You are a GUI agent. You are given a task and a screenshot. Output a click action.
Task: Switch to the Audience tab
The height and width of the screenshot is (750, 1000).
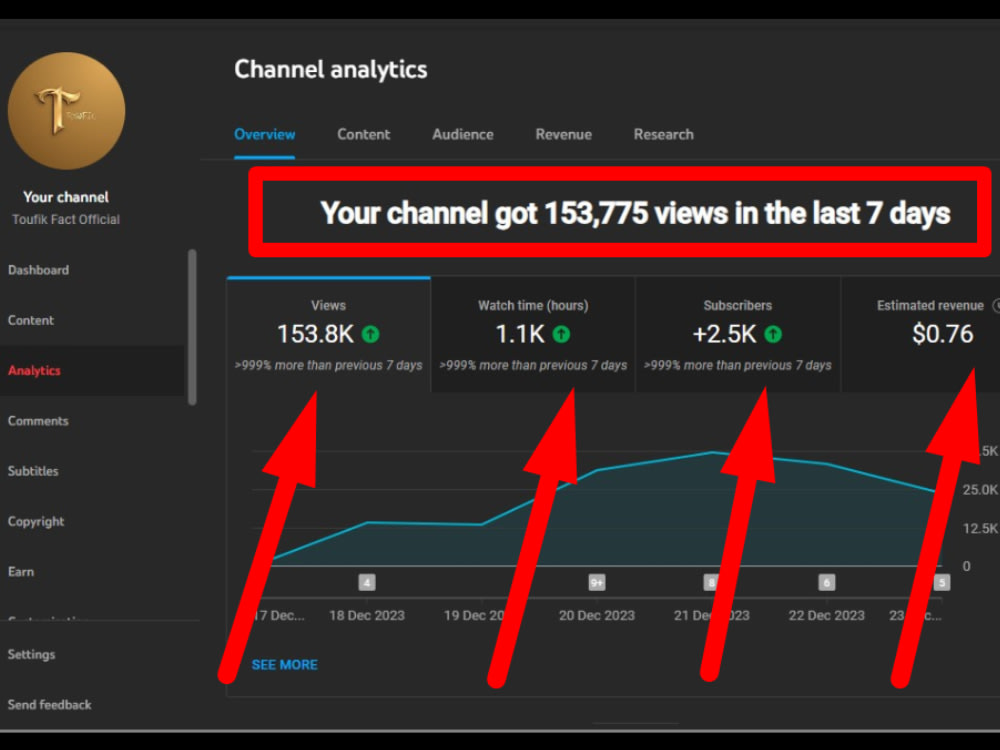point(462,134)
